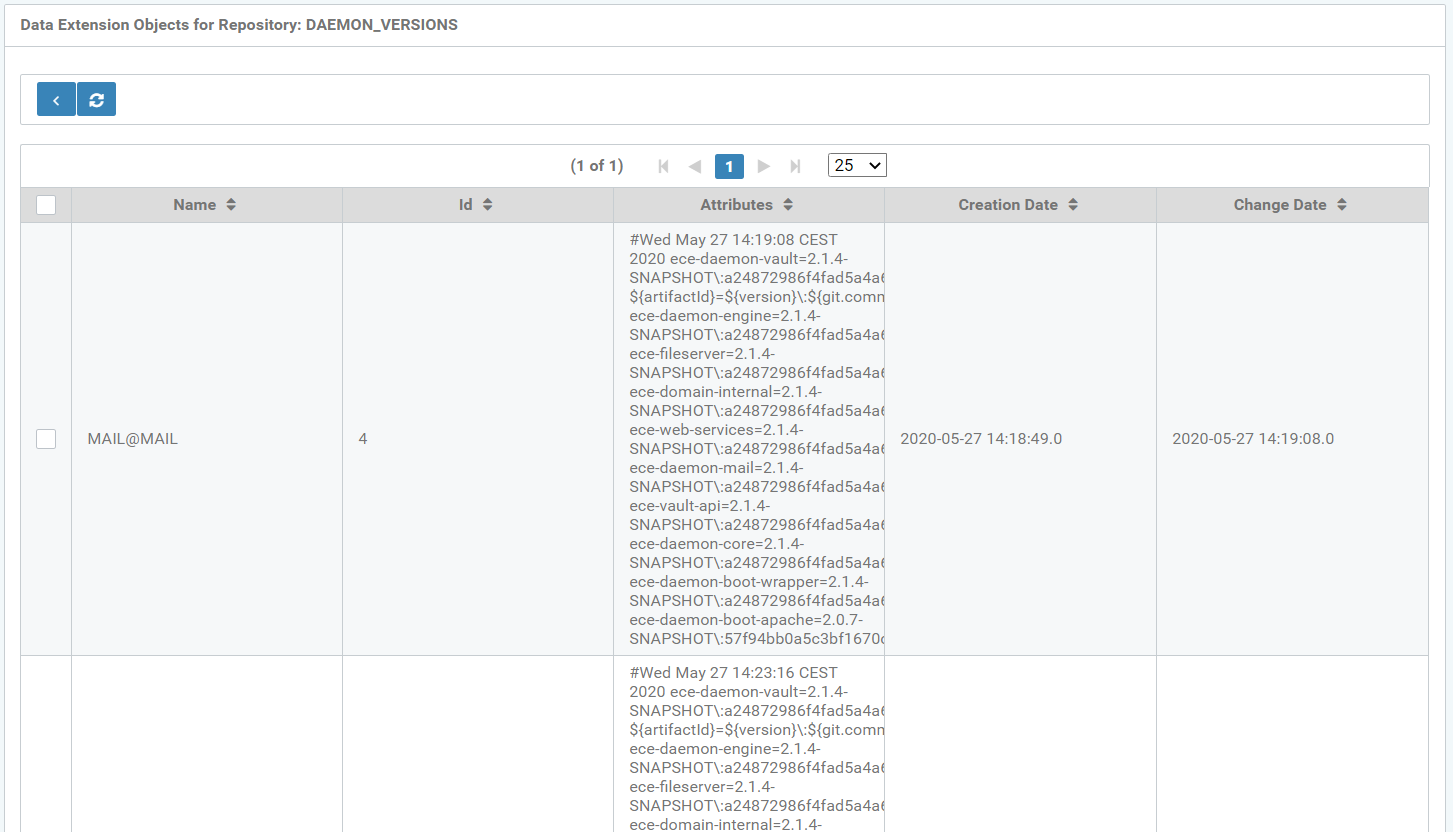This screenshot has width=1453, height=832.
Task: Check the MAIL@MAIL row checkbox
Action: click(46, 439)
